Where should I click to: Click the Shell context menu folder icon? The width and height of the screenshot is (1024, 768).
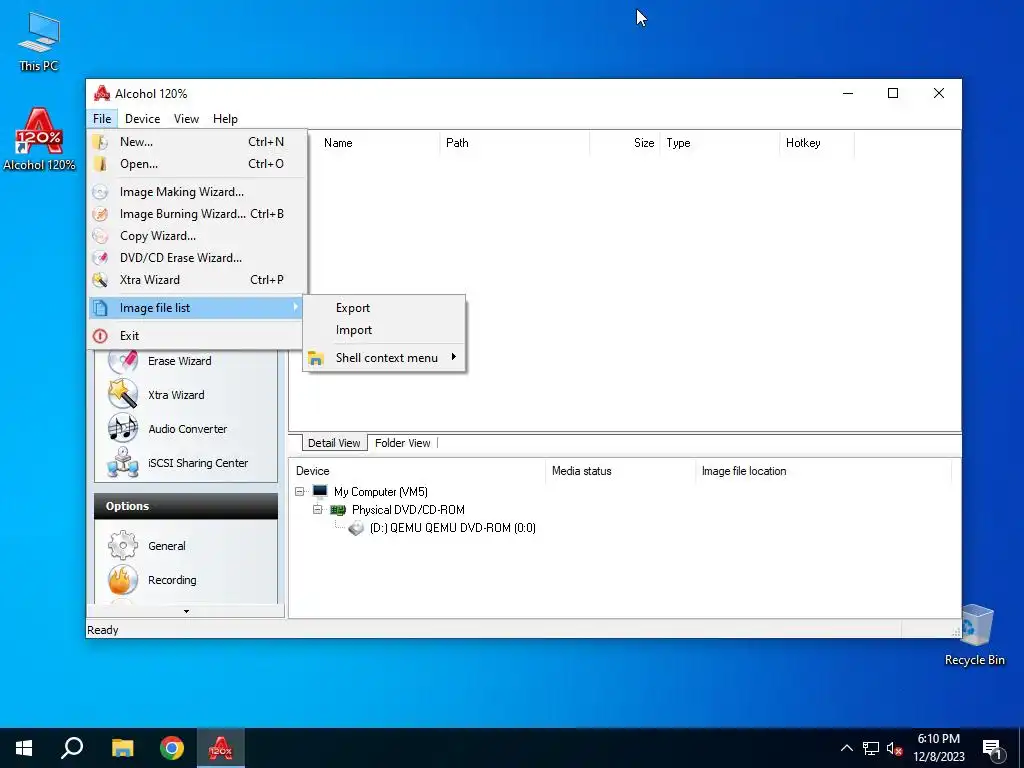[316, 358]
